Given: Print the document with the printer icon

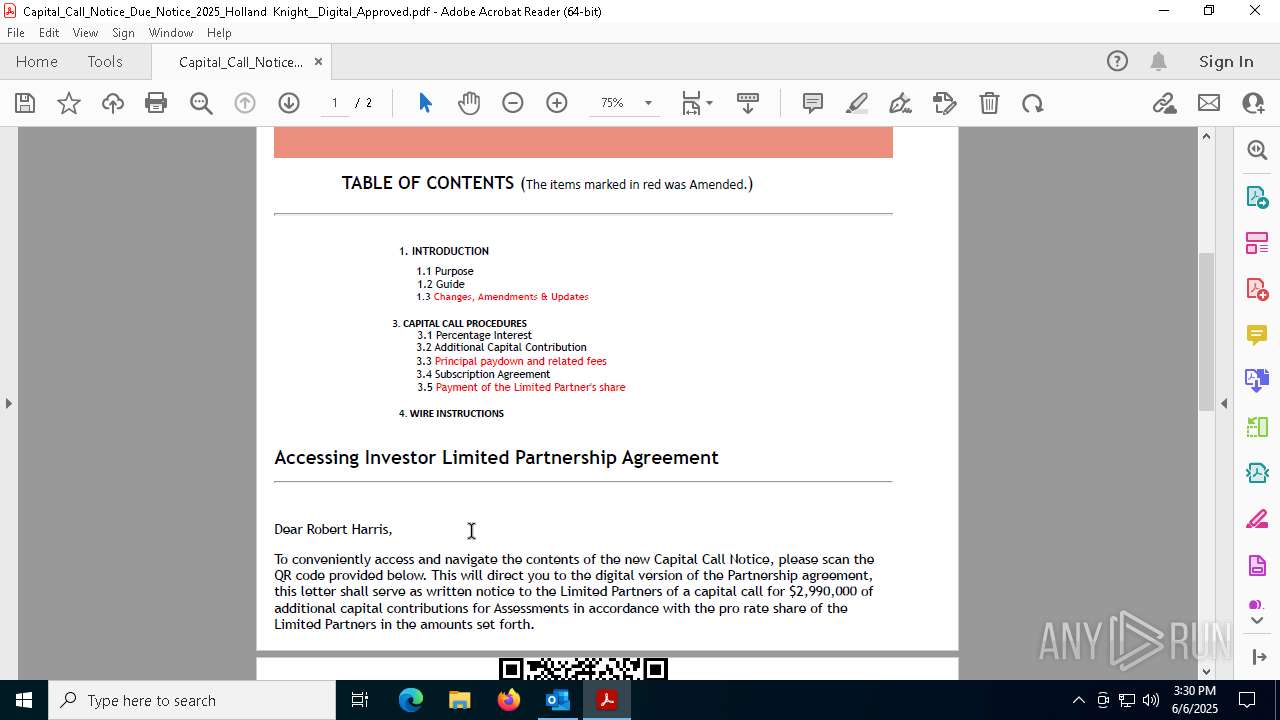Looking at the screenshot, I should (x=156, y=103).
